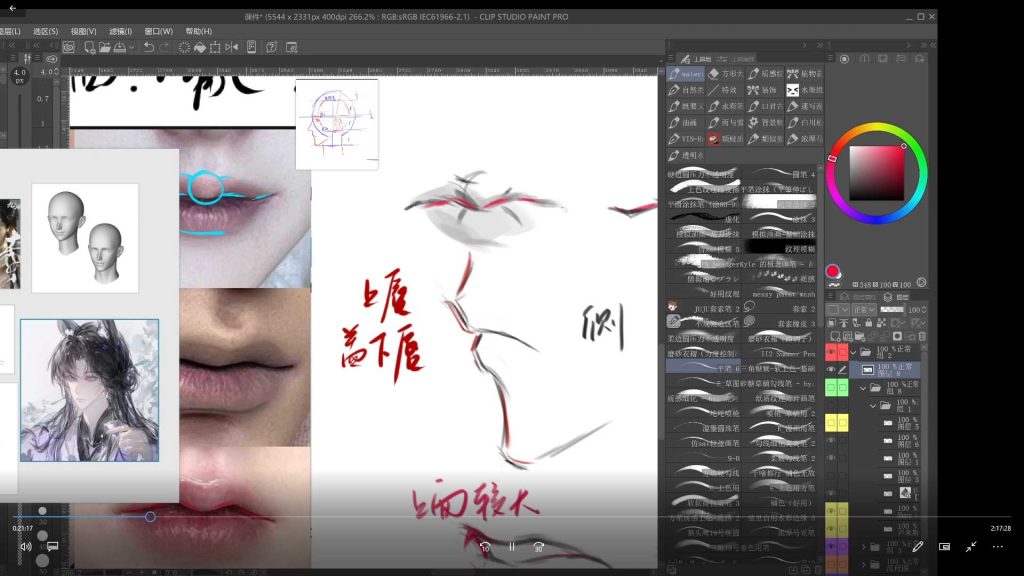Click the video seek bar handle
The image size is (1024, 576).
150,517
